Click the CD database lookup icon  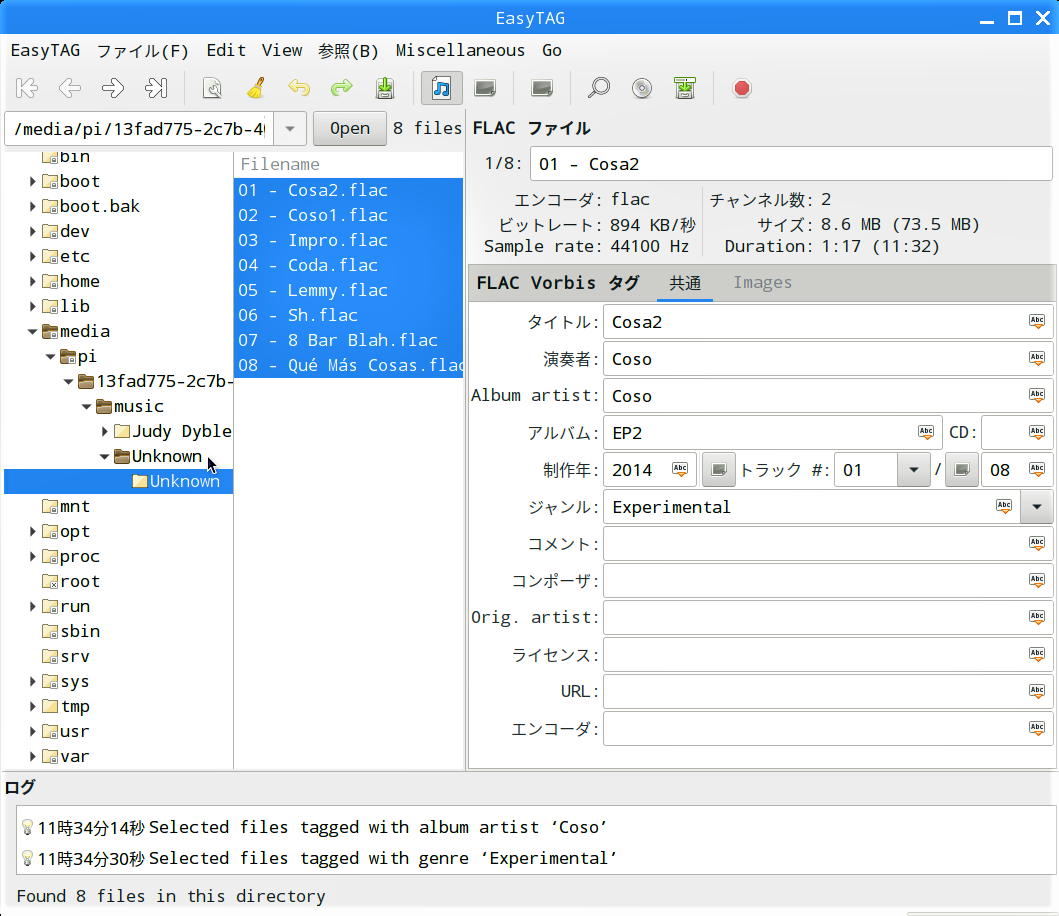642,88
